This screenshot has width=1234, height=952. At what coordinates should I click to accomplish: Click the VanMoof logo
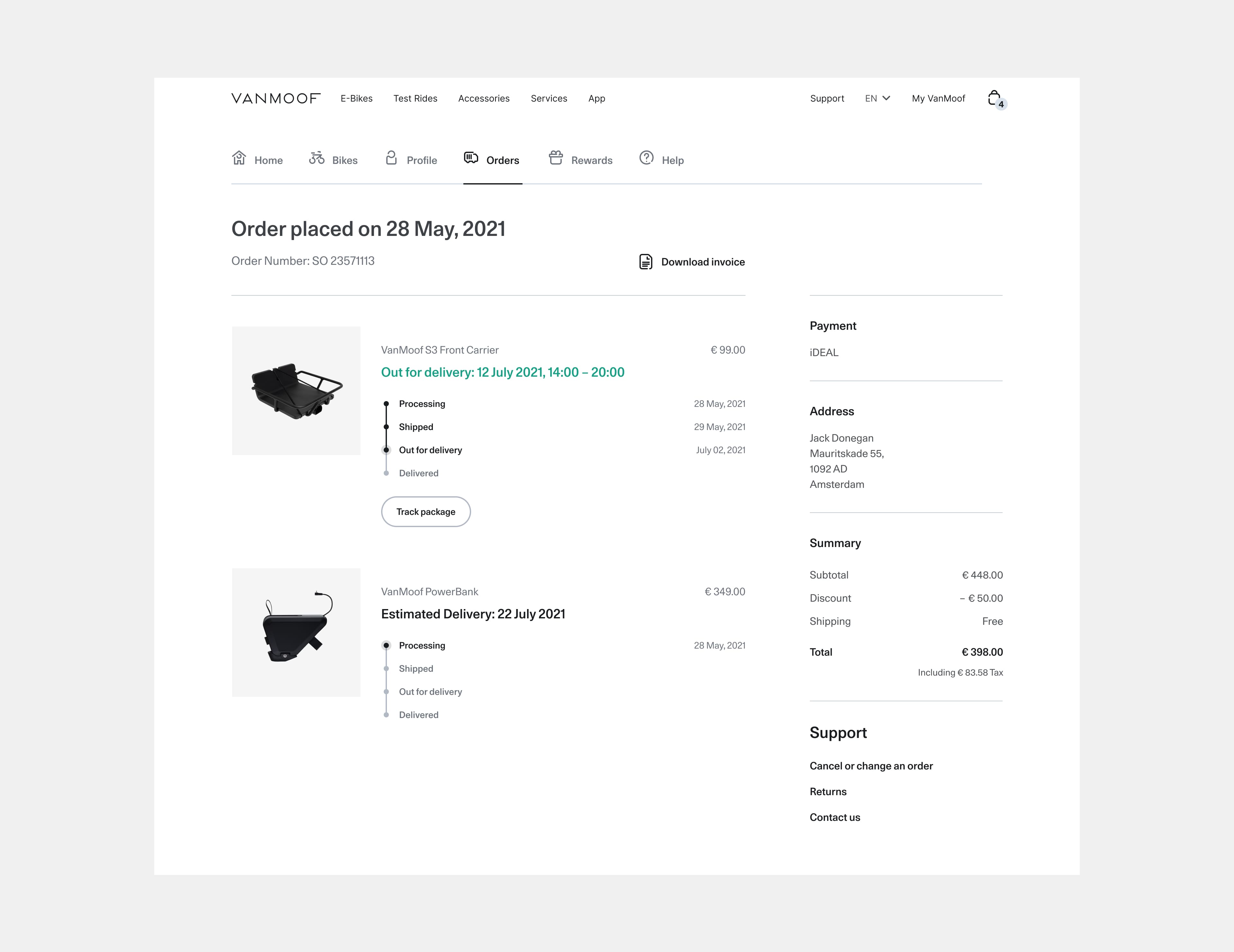276,98
